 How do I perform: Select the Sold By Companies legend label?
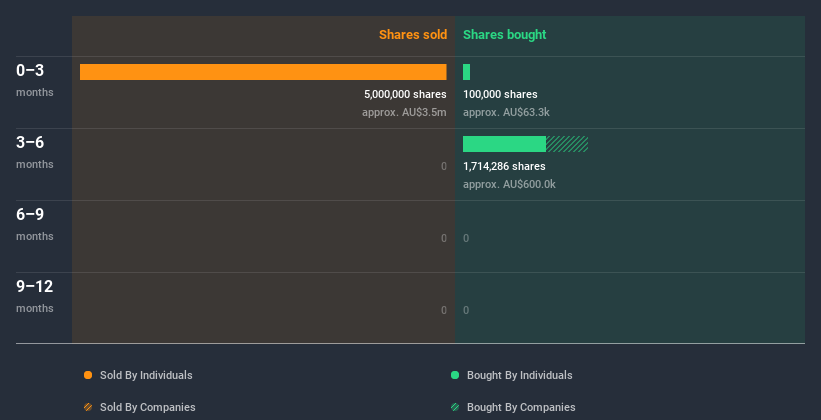148,407
